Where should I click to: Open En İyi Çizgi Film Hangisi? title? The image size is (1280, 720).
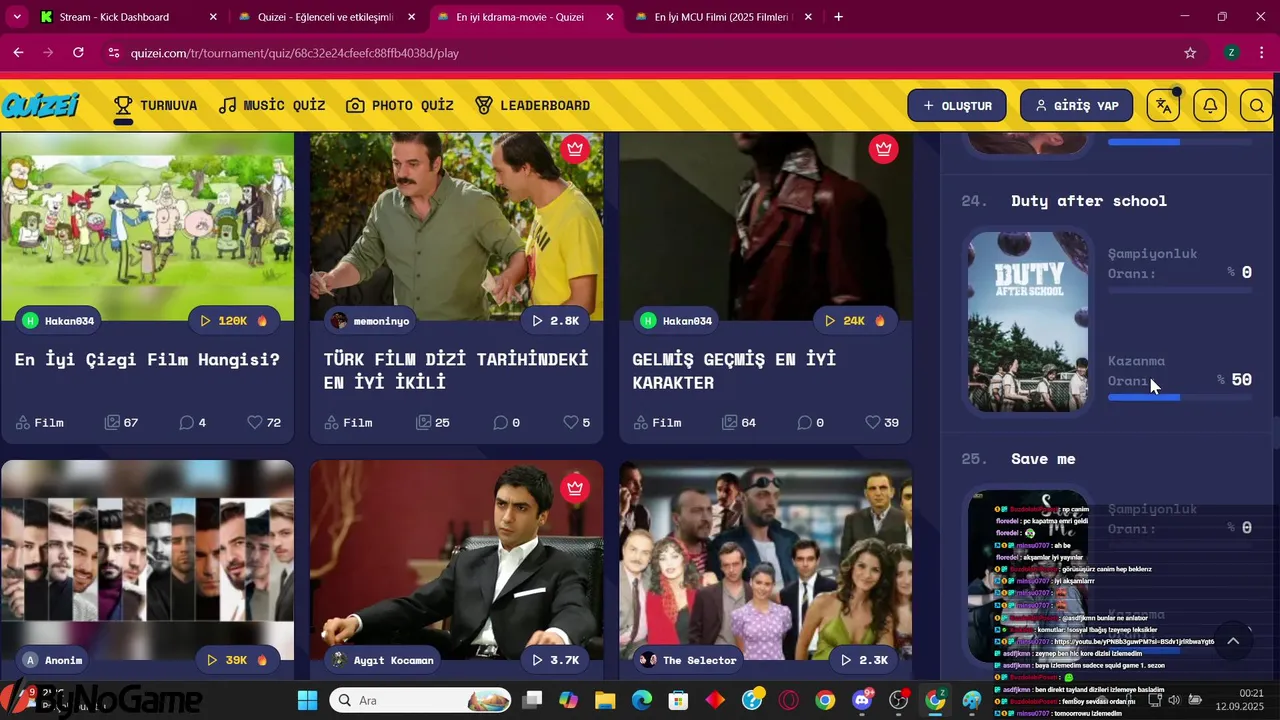coord(147,360)
